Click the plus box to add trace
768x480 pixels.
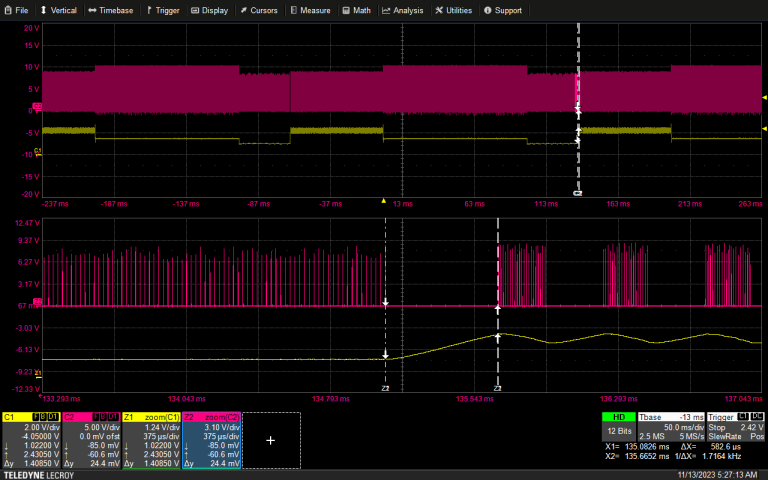click(270, 440)
